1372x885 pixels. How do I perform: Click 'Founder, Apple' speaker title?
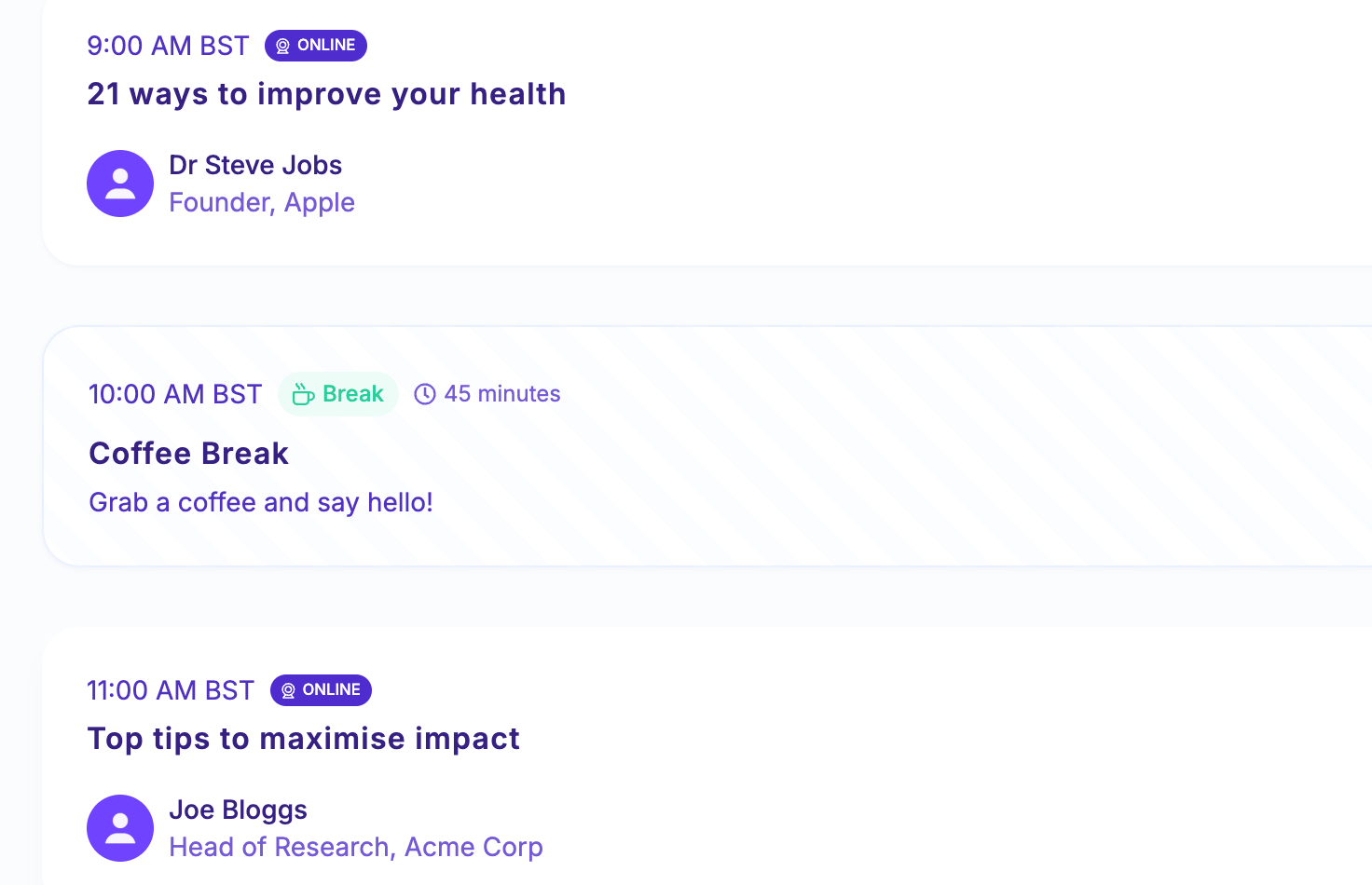(262, 202)
